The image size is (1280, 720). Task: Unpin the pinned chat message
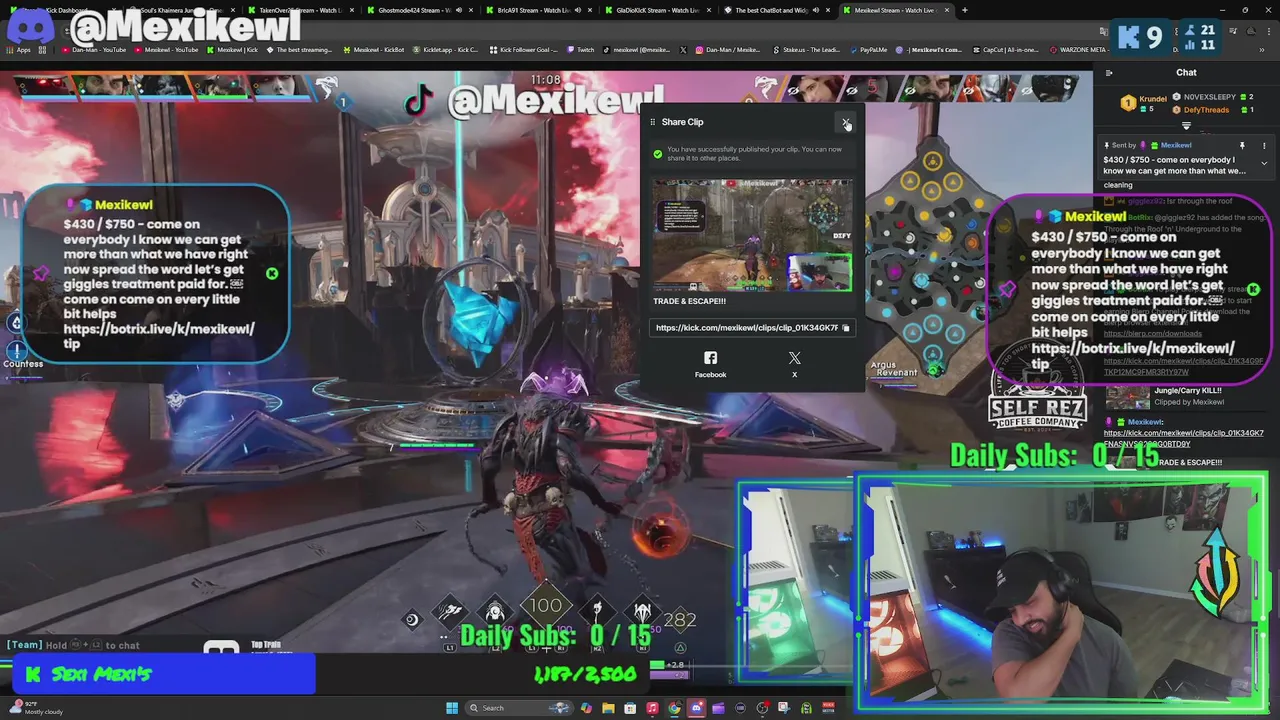(1242, 145)
